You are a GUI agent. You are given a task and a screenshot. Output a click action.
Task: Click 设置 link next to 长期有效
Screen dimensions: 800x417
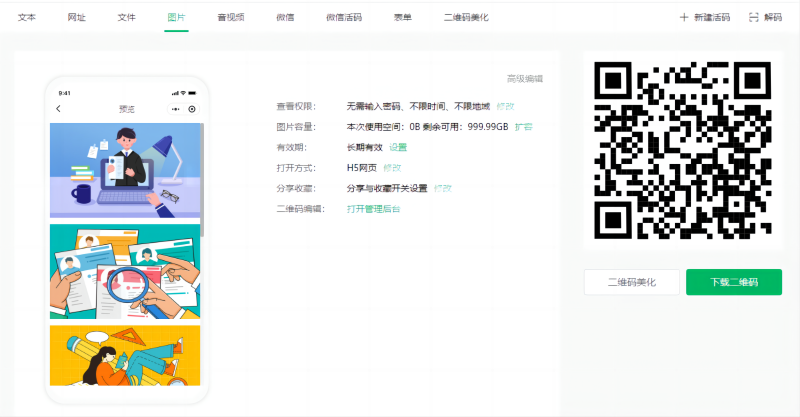[x=398, y=147]
